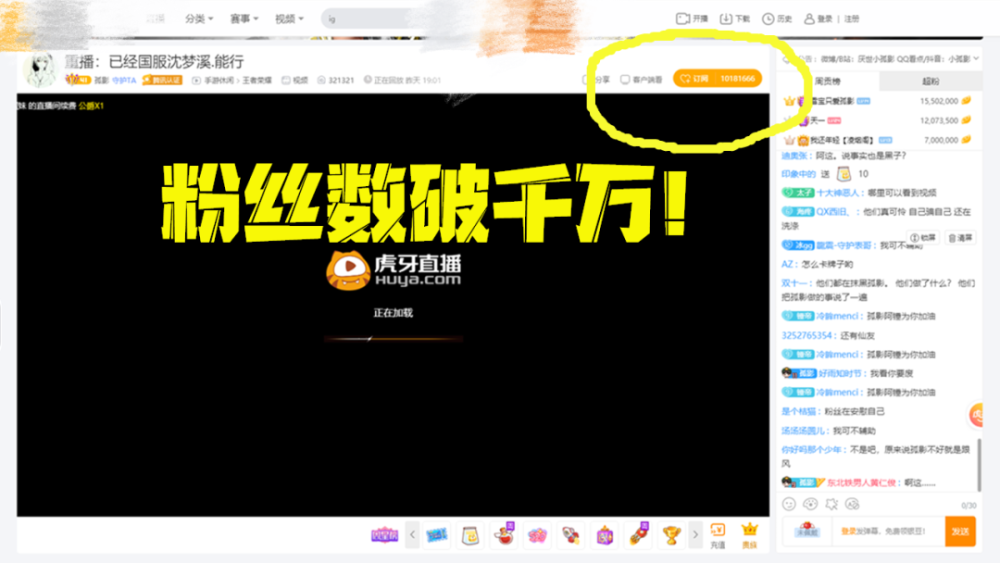This screenshot has height=563, width=1000.
Task: Open the 客户端看 client viewing option
Action: (642, 80)
